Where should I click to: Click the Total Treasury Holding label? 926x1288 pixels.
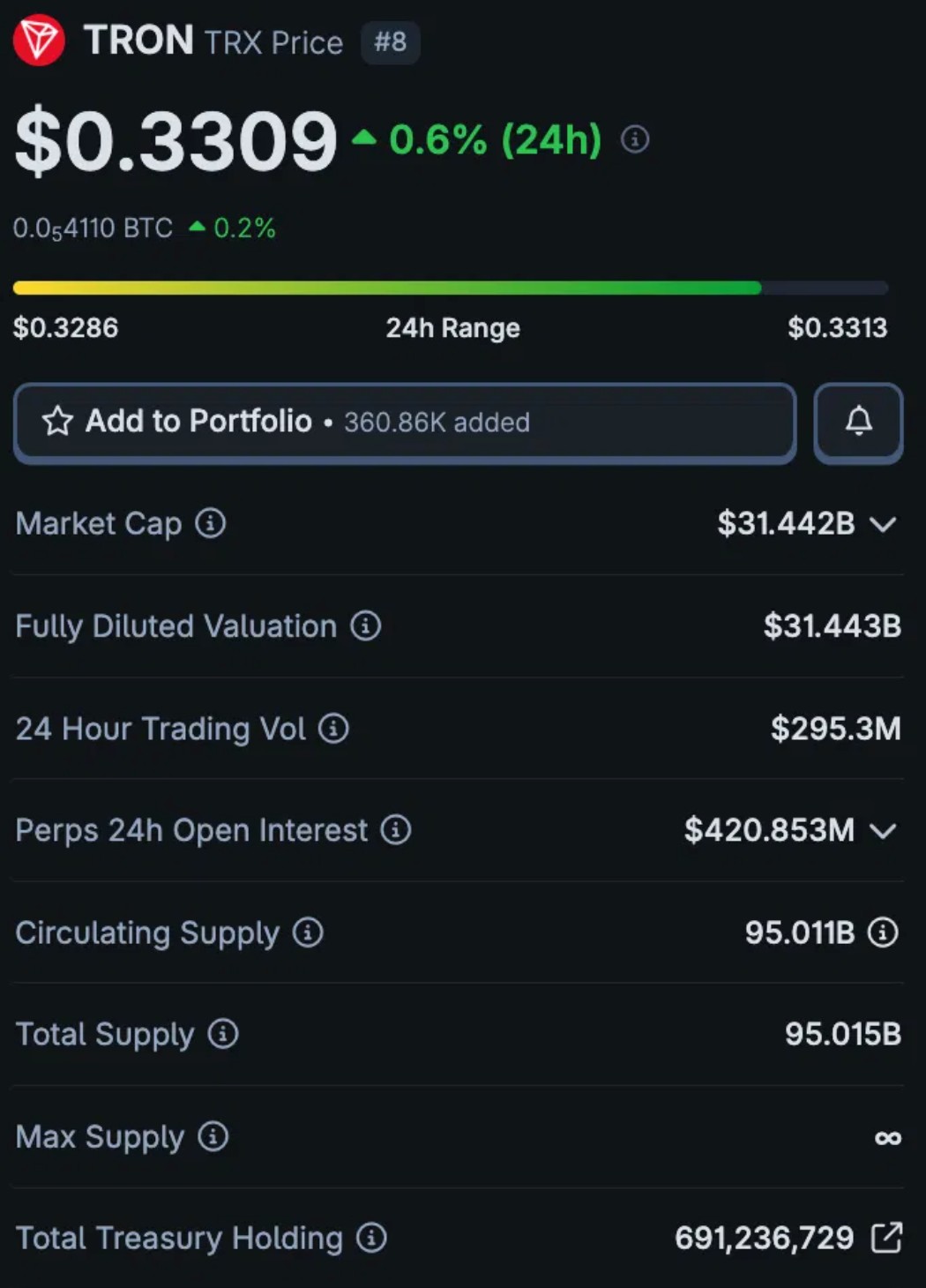pos(179,1239)
